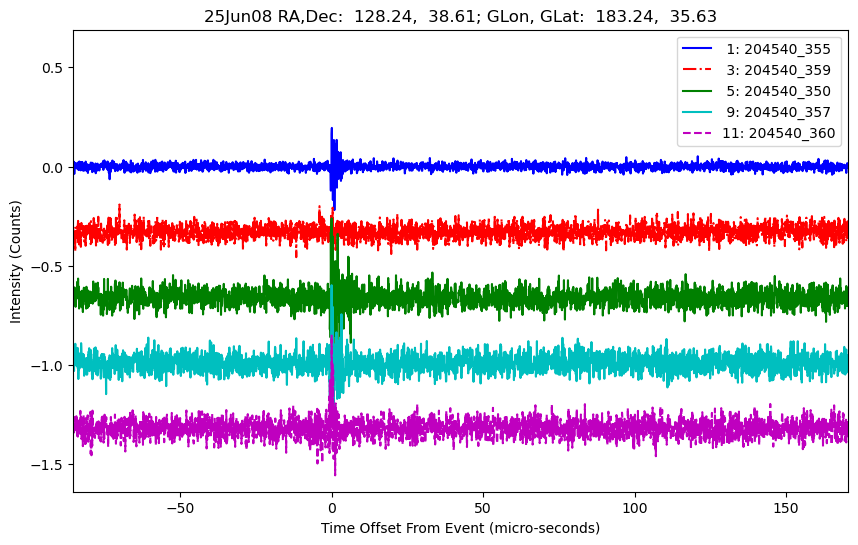The height and width of the screenshot is (545, 858).
Task: Click the plot title starting with 25Jun08
Action: [460, 16]
